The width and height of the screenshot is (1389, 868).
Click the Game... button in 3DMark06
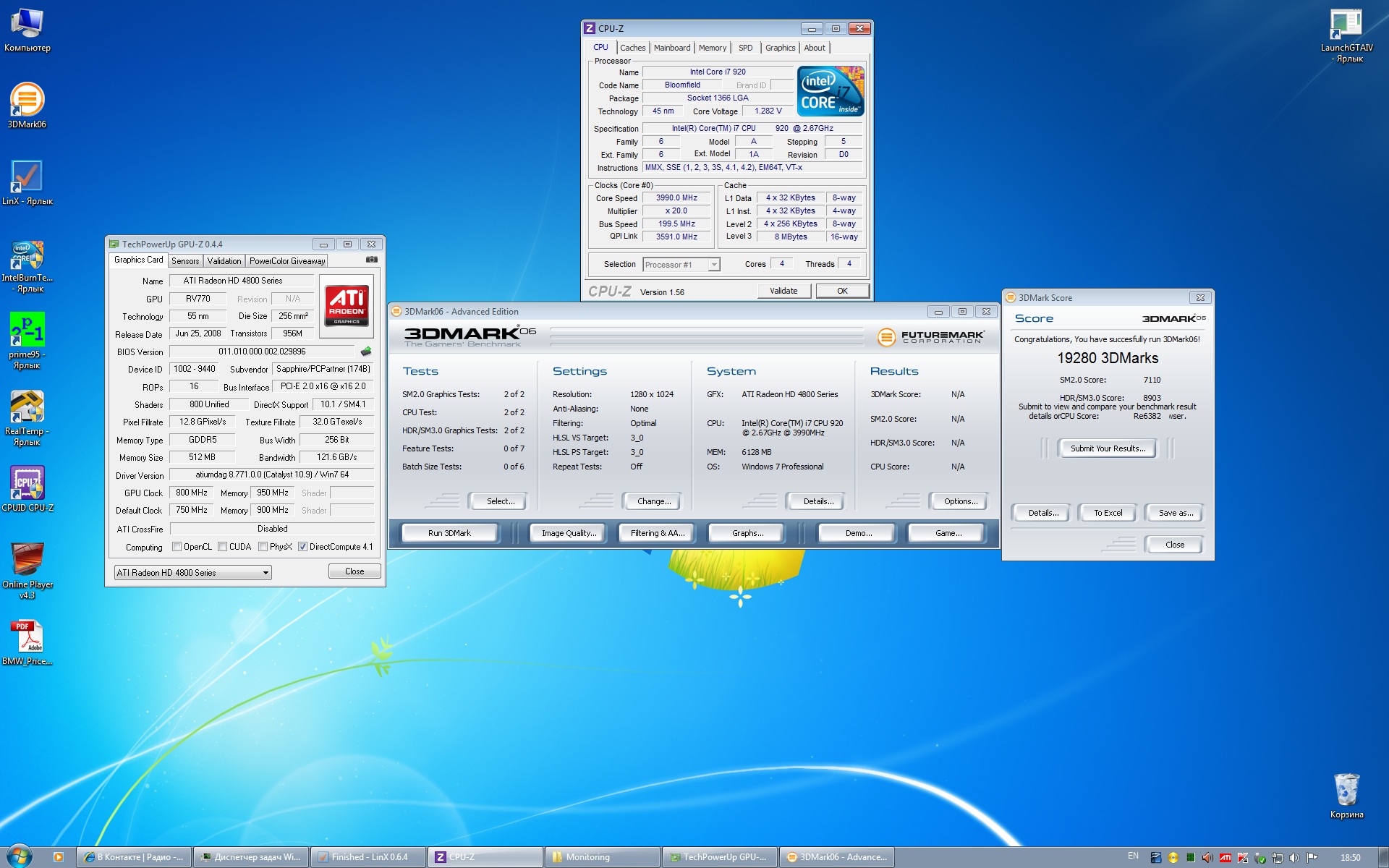pos(948,533)
